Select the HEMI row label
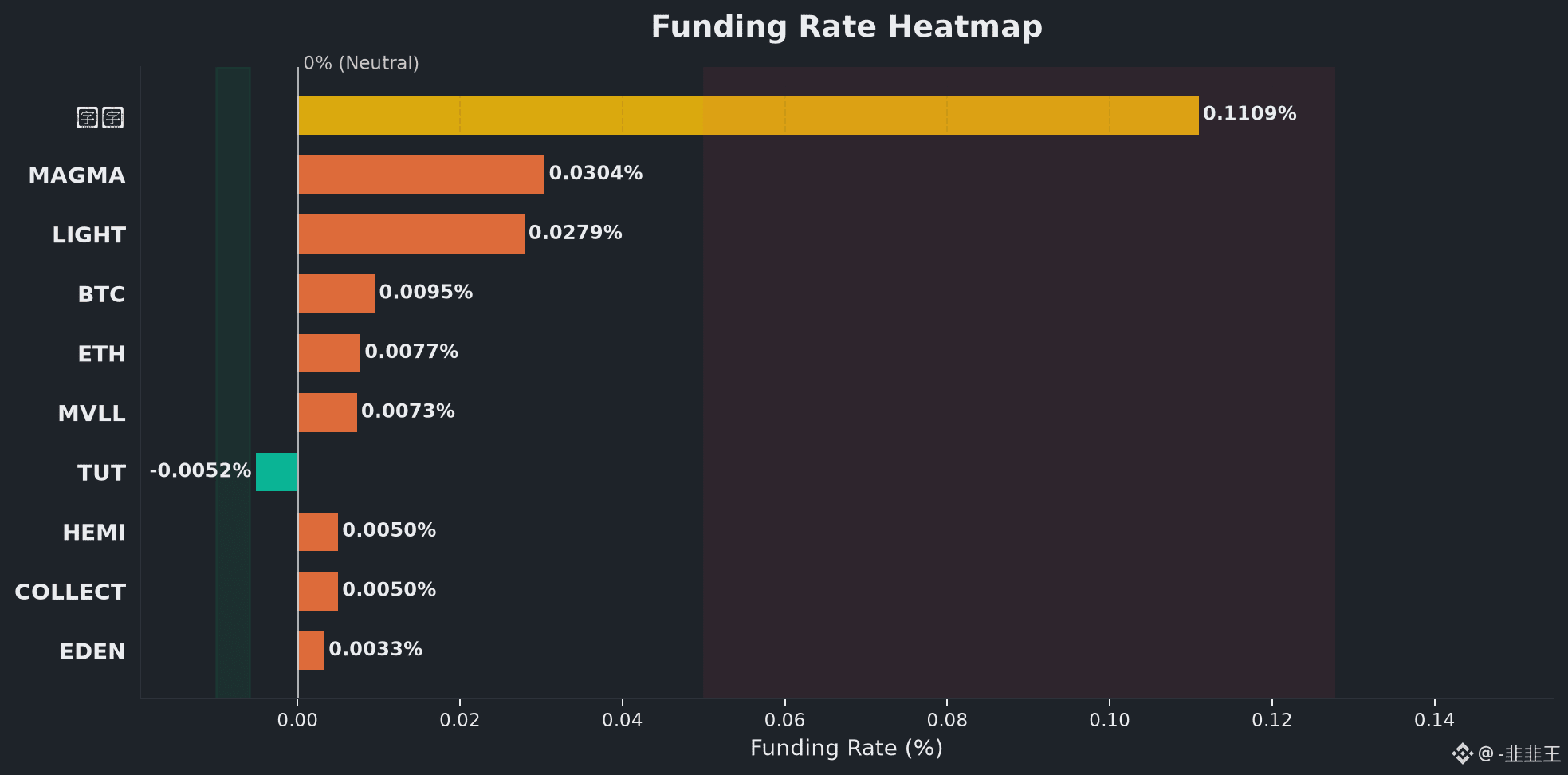1568x775 pixels. (94, 533)
